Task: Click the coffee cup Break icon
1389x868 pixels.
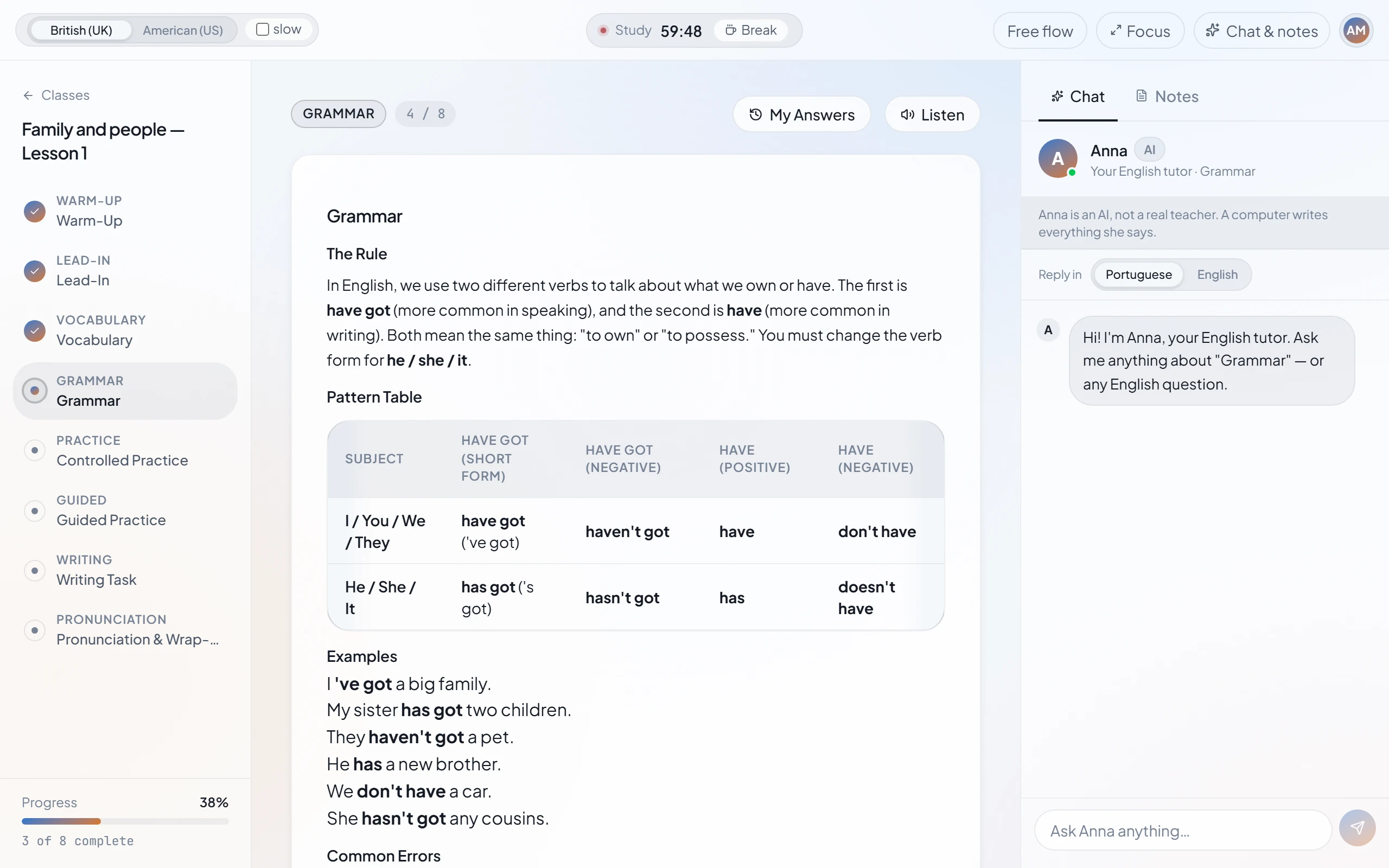Action: tap(730, 30)
